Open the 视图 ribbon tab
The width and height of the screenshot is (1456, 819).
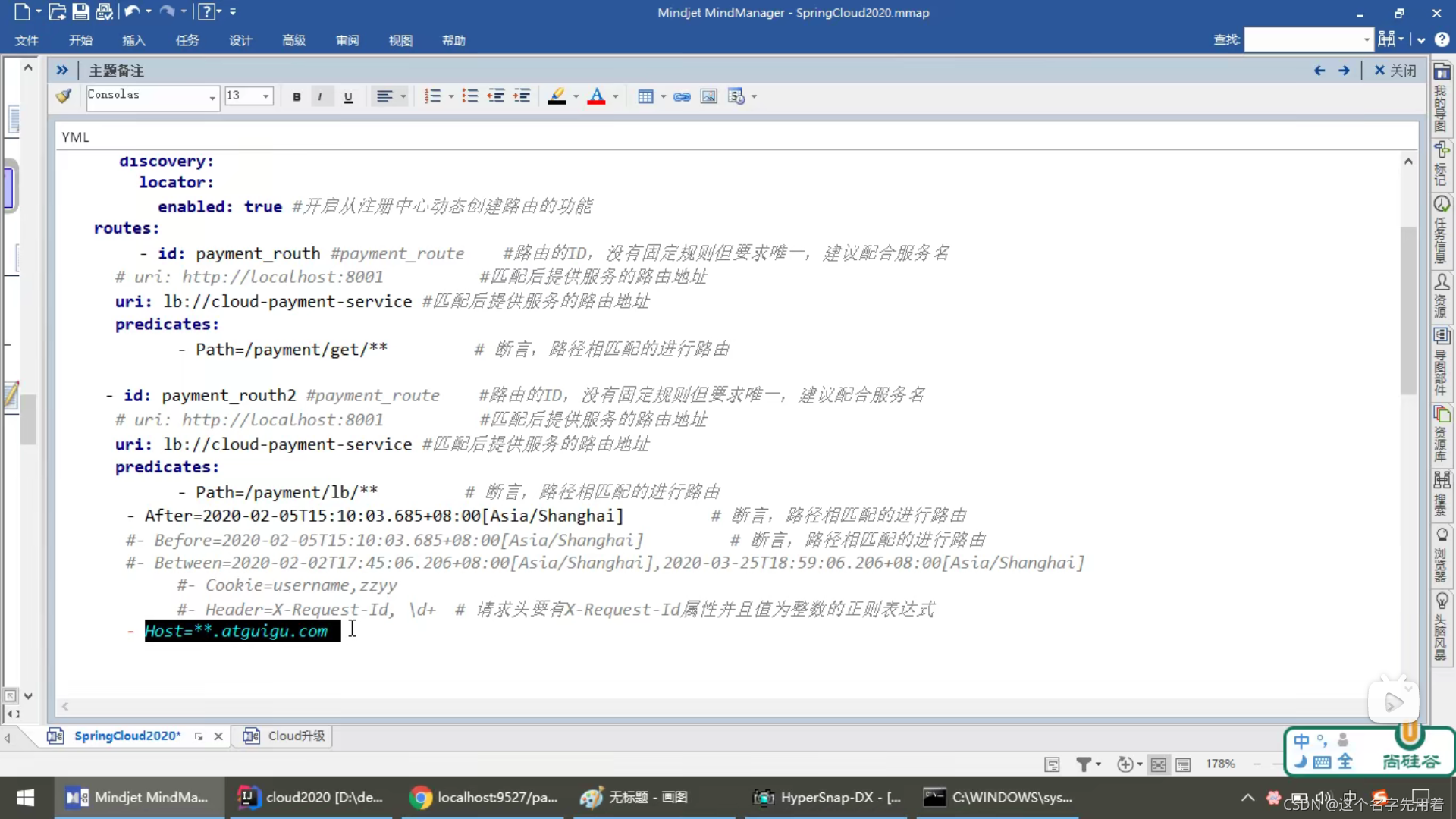tap(400, 40)
